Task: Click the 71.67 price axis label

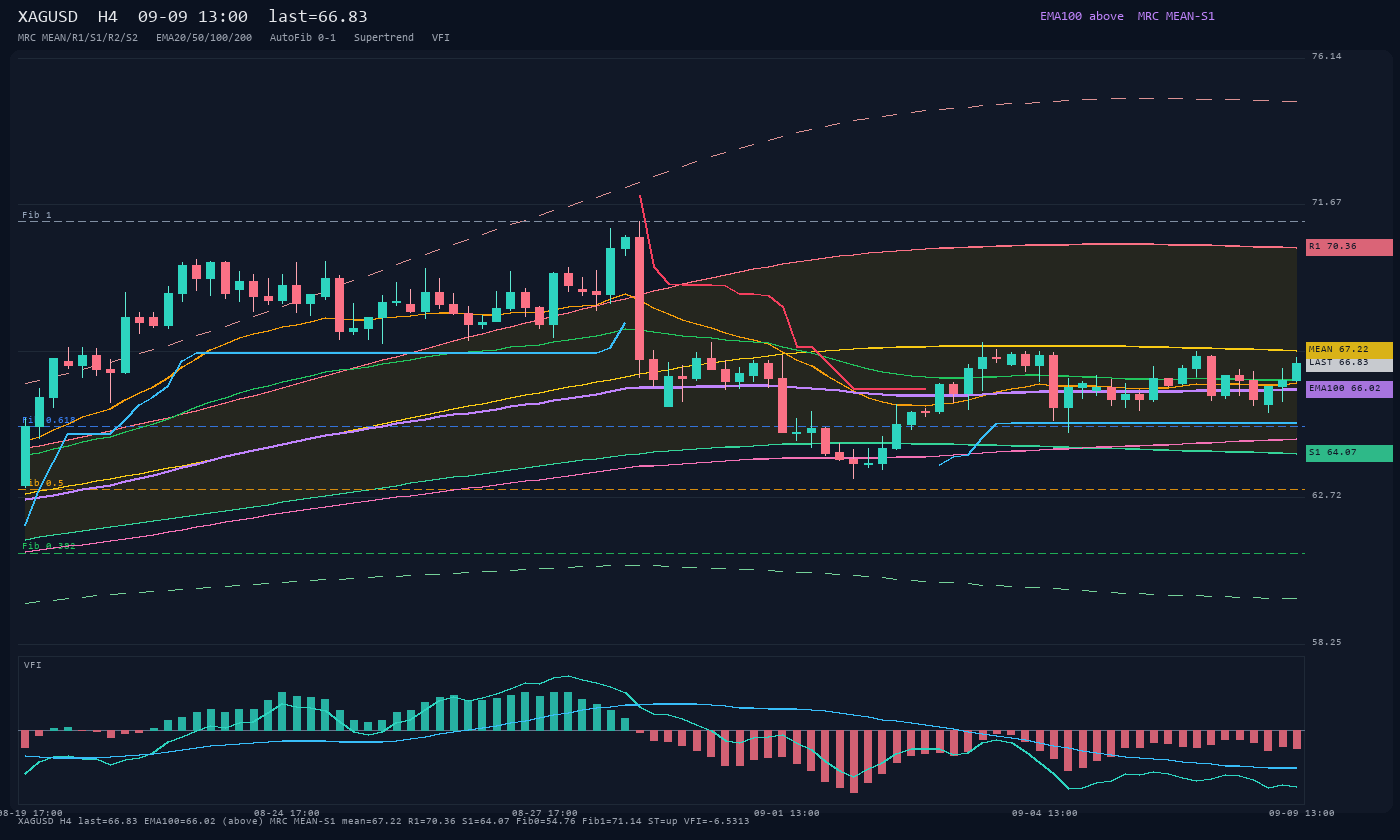Action: pos(1327,202)
